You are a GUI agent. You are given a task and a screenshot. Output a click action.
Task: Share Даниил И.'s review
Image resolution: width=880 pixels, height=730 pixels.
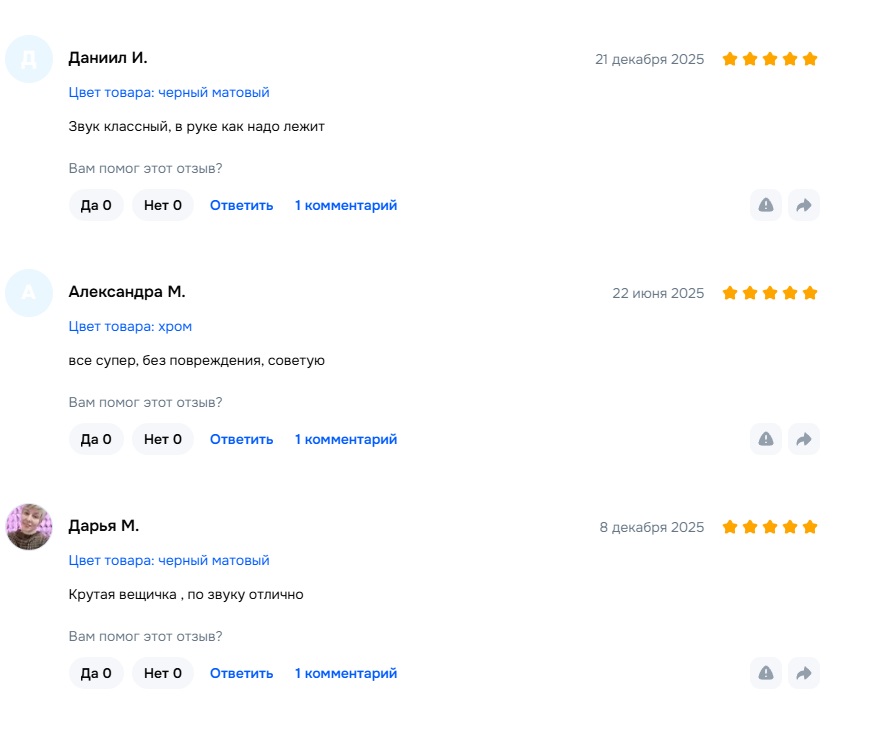coord(803,205)
